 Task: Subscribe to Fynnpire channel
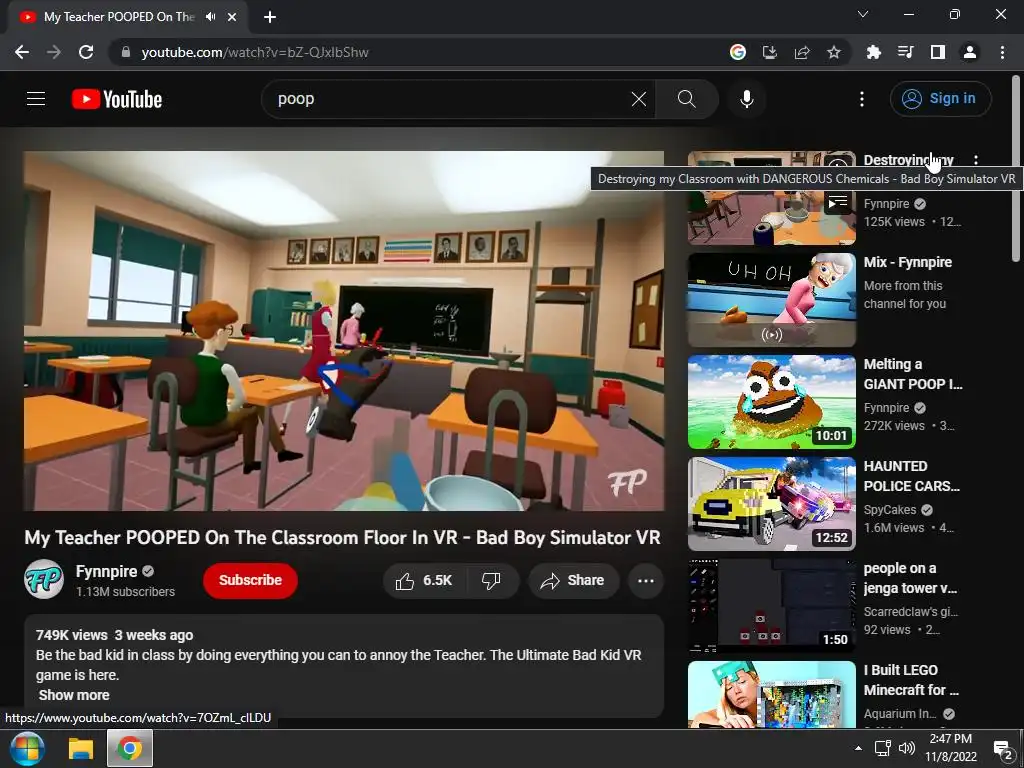(250, 581)
